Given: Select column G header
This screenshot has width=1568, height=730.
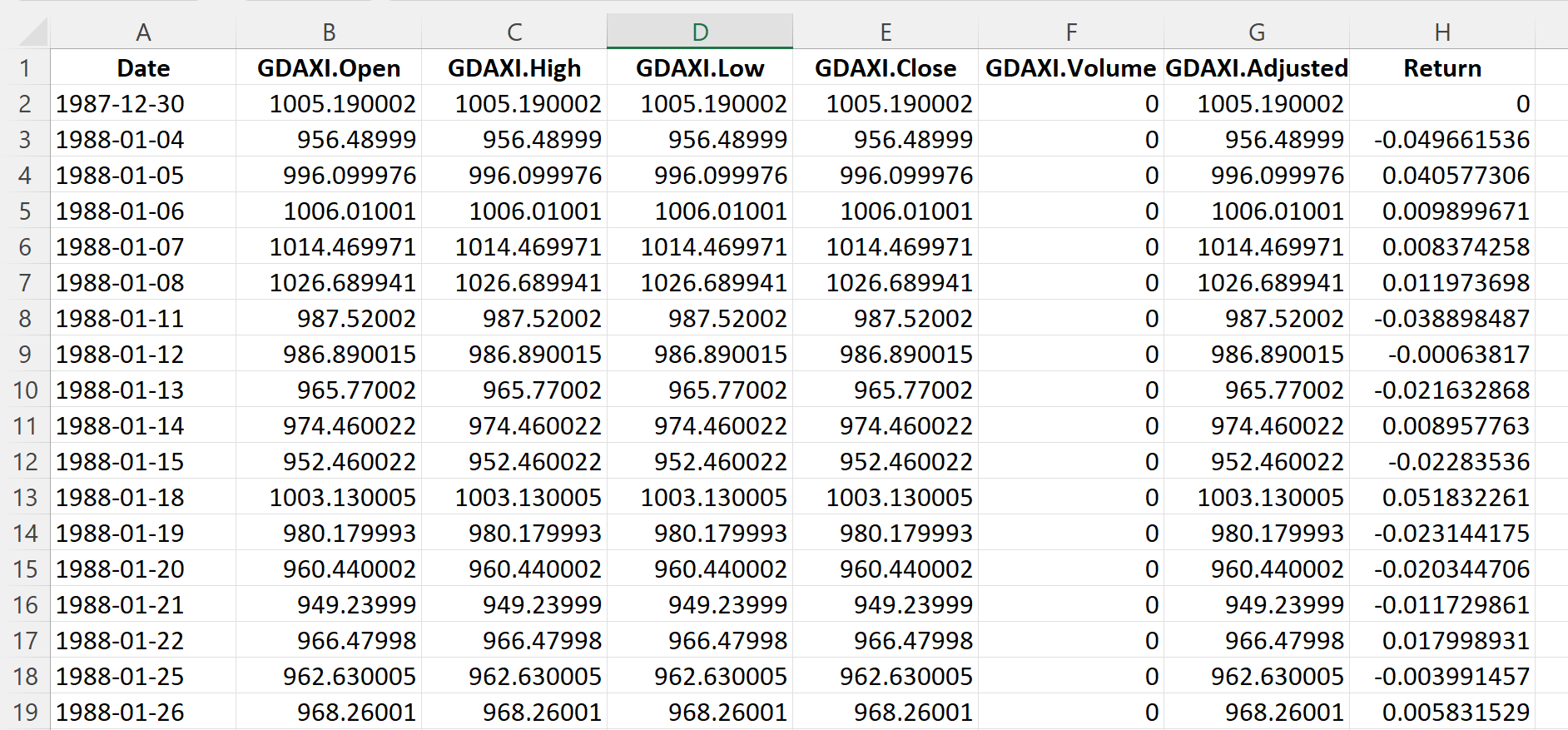Looking at the screenshot, I should [1257, 32].
